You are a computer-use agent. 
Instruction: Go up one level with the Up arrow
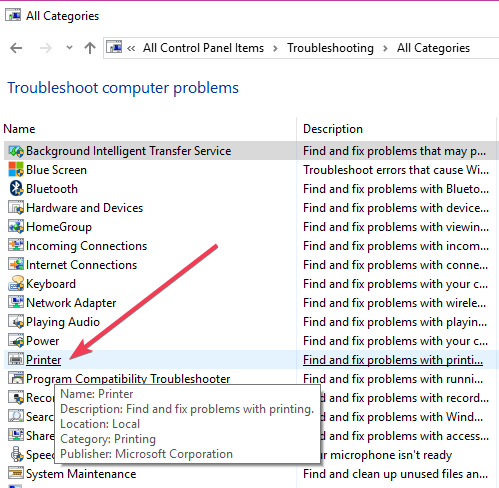(90, 48)
